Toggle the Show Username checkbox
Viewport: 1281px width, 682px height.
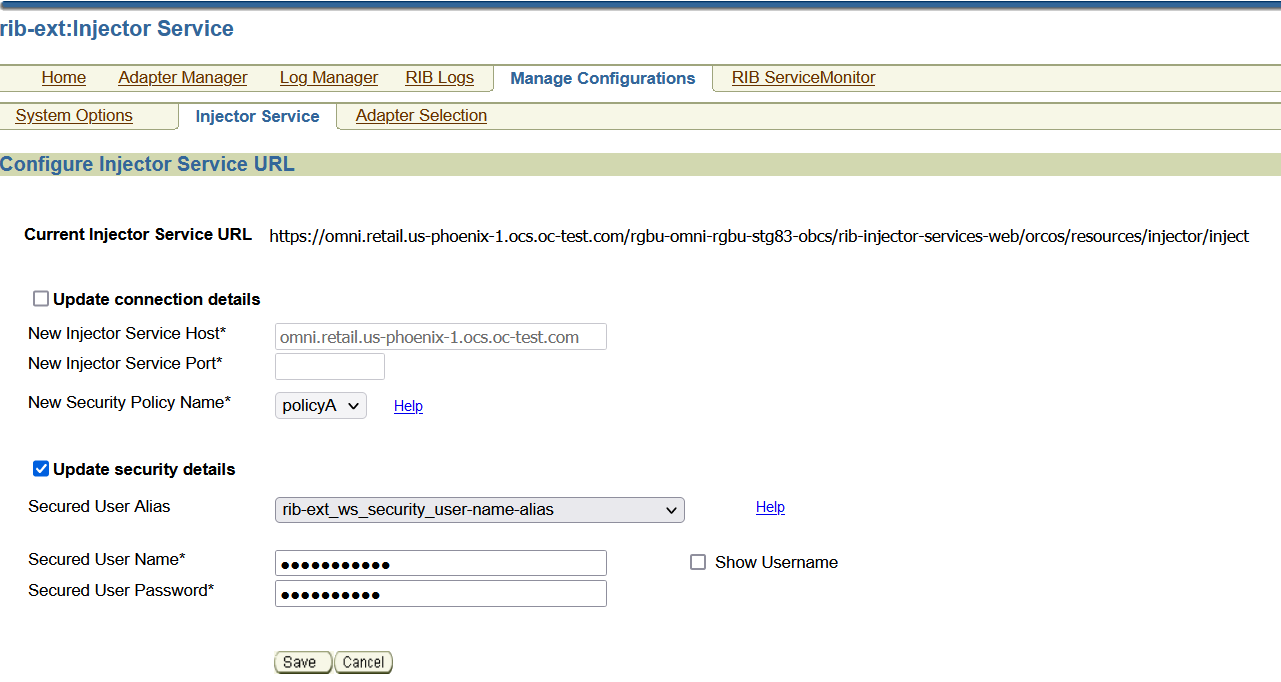[697, 562]
